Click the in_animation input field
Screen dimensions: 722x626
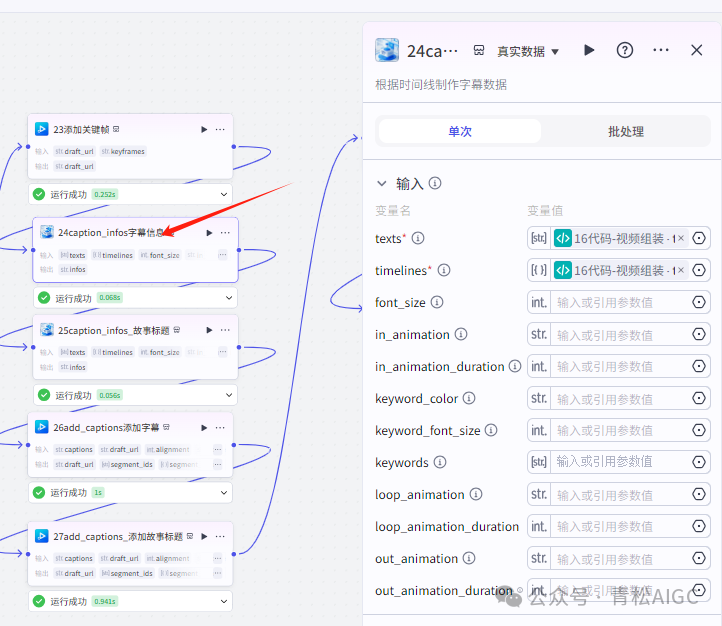tap(619, 335)
